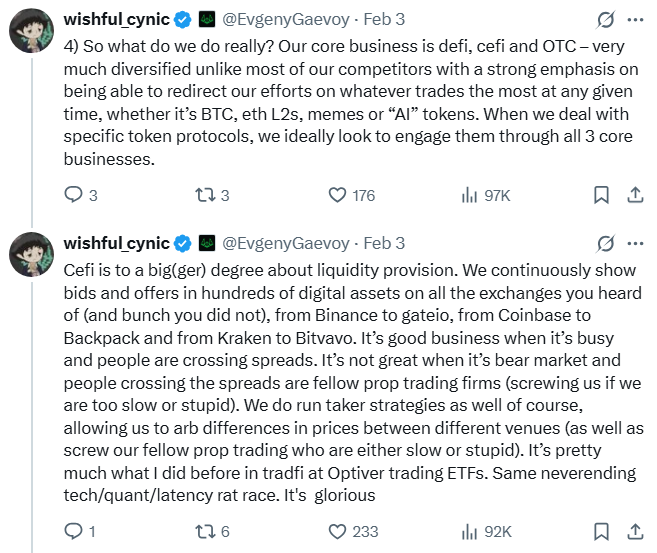
Task: Bookmark the Cefi liquidity tweet
Action: click(599, 532)
